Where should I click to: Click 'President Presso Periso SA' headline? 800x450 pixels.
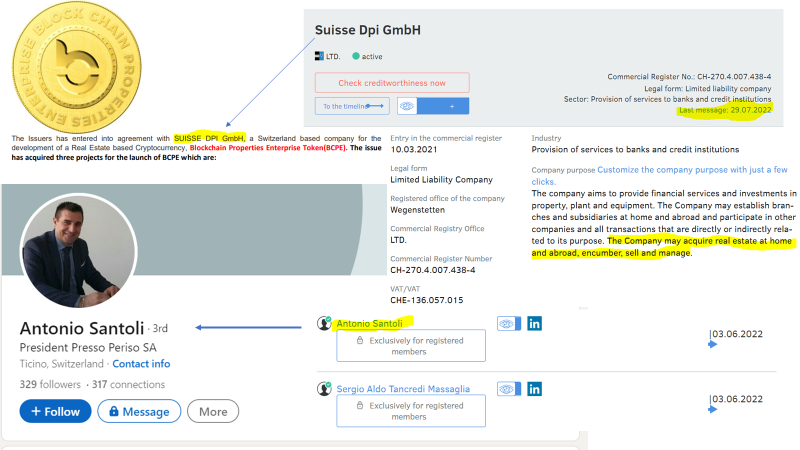click(x=88, y=347)
